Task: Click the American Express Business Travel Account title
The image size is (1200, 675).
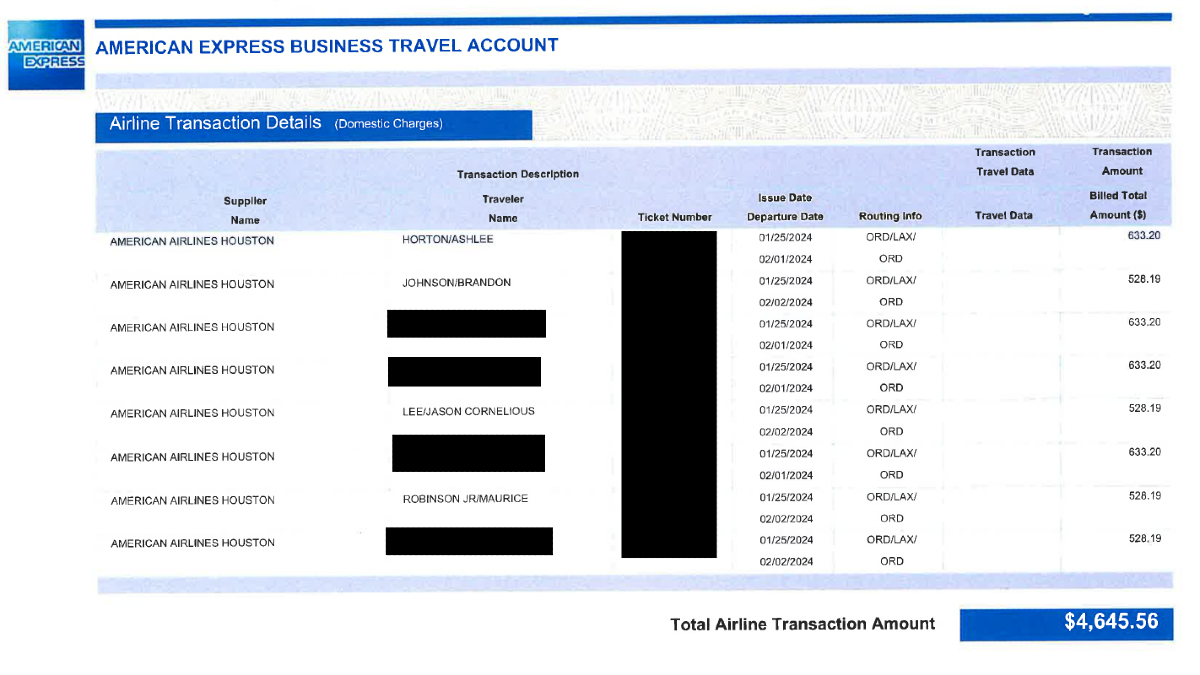Action: click(x=327, y=46)
